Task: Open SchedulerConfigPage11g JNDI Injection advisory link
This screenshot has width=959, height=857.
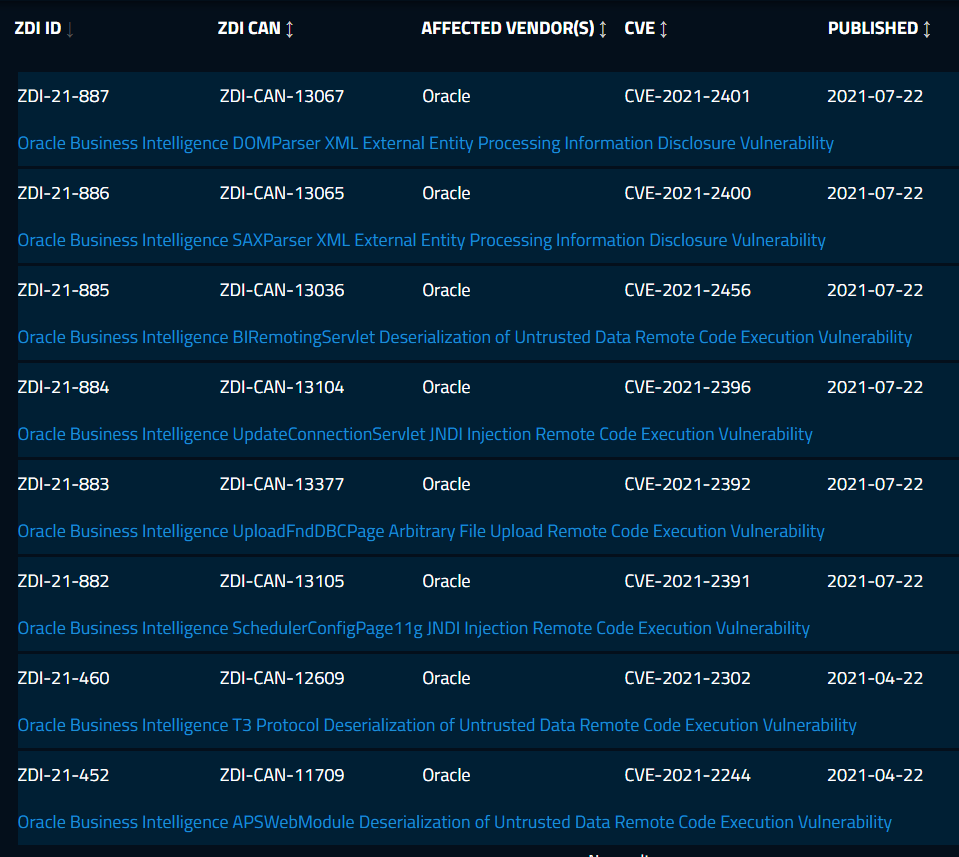Action: 413,628
